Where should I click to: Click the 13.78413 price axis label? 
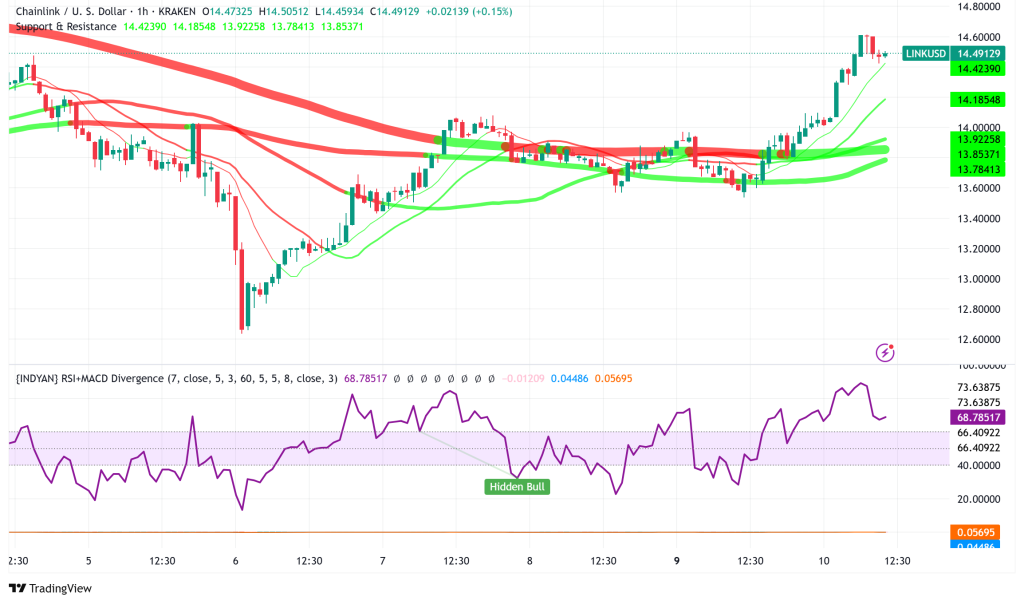[978, 169]
